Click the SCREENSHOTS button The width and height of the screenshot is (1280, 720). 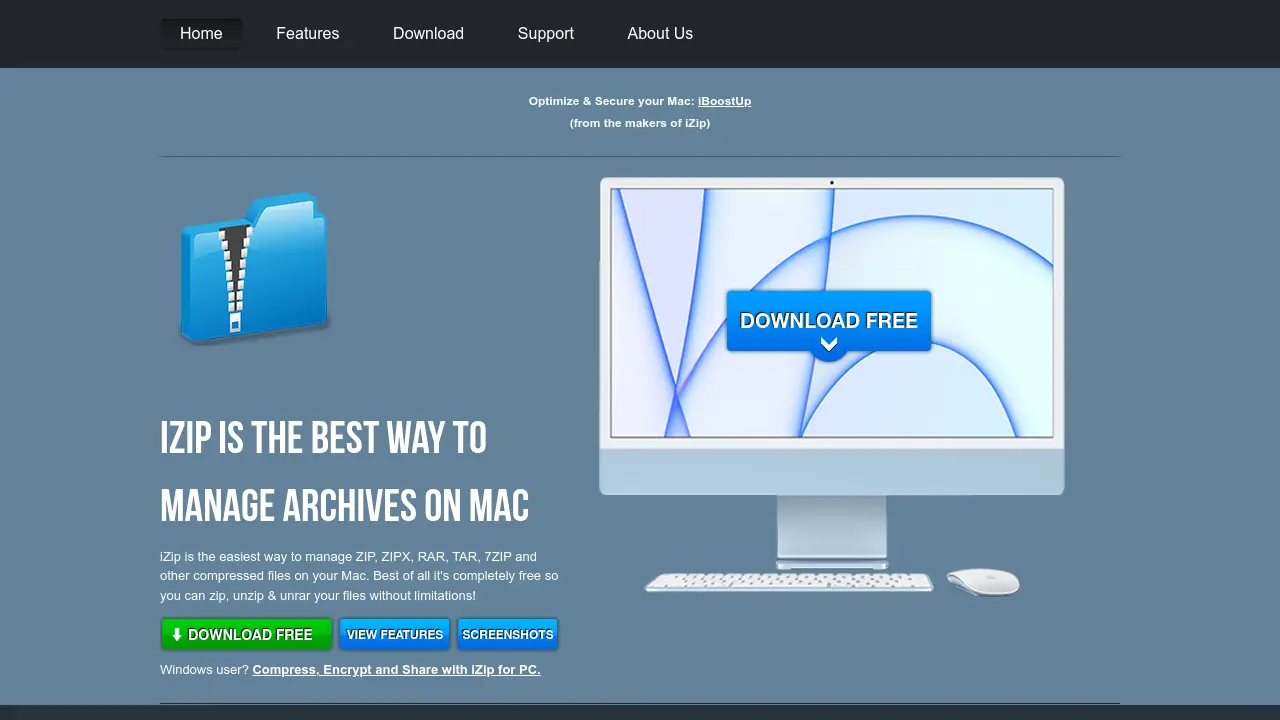[508, 634]
